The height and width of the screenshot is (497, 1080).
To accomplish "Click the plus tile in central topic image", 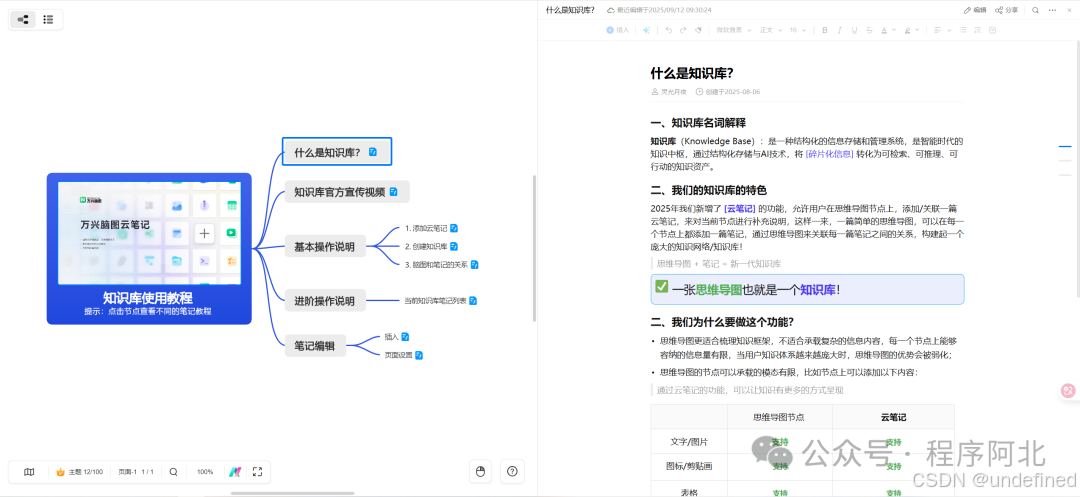I will (x=205, y=233).
